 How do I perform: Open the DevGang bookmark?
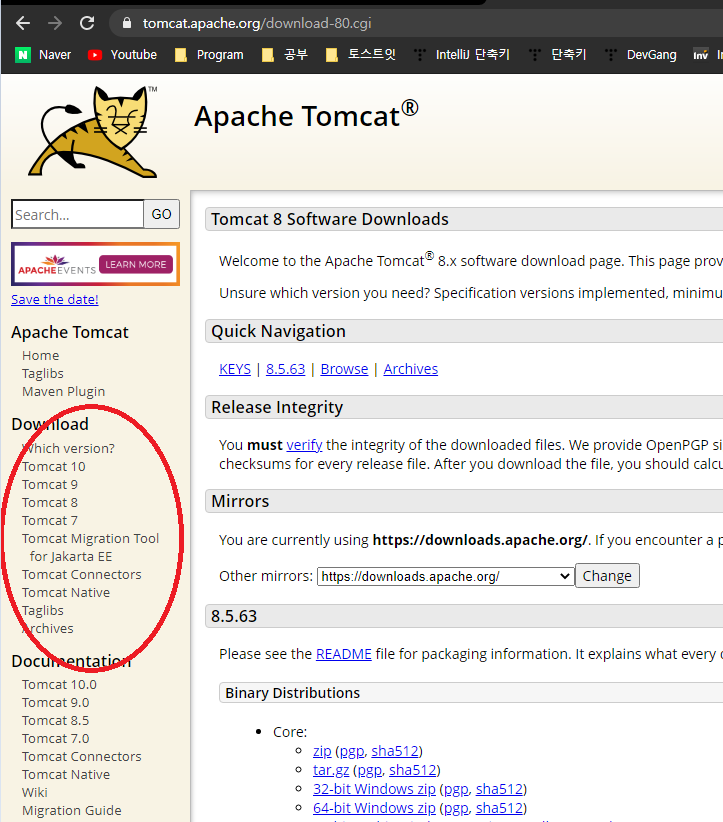tap(641, 55)
